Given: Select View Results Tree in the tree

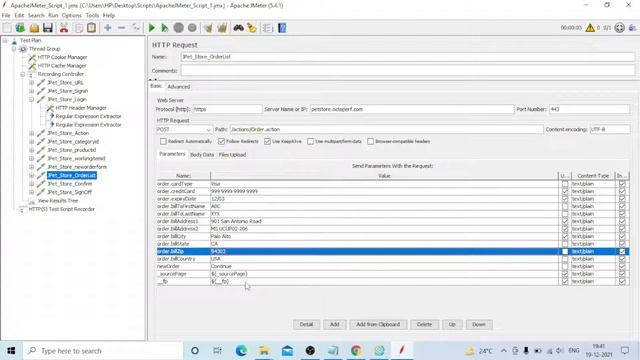Looking at the screenshot, I should (x=58, y=201).
